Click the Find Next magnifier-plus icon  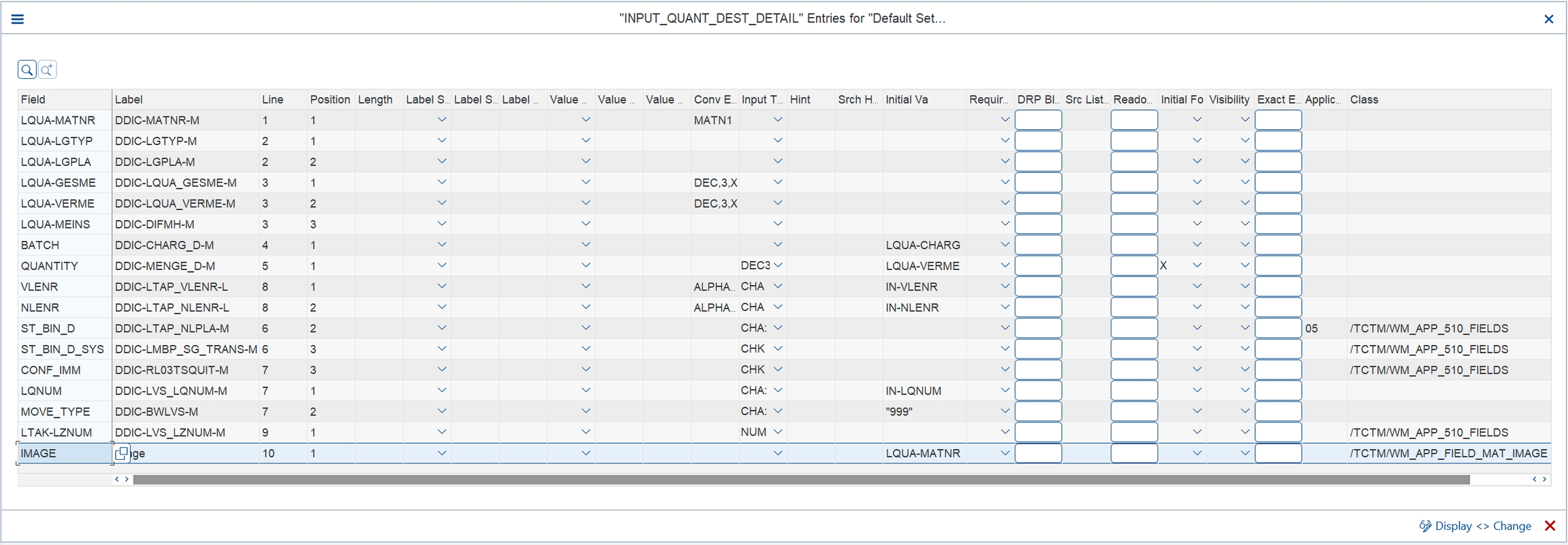[x=47, y=69]
